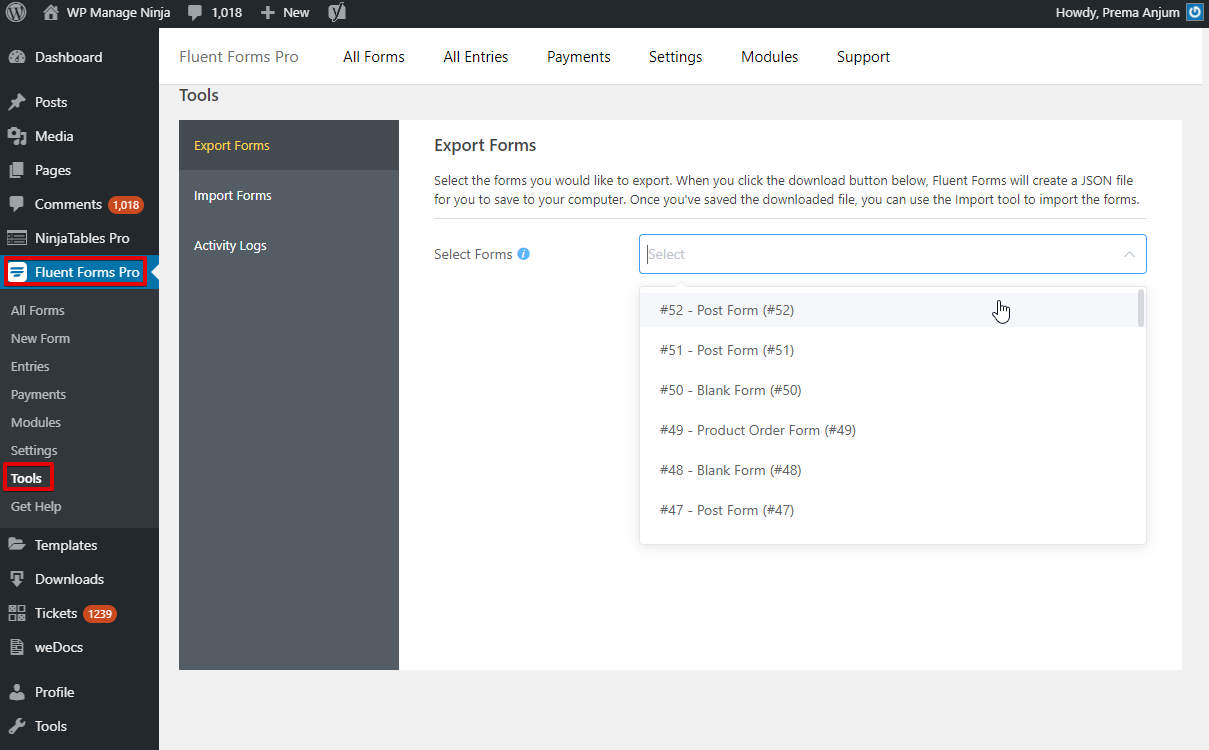
Task: Click the wrench icon beside bottom Tools
Action: 17,726
